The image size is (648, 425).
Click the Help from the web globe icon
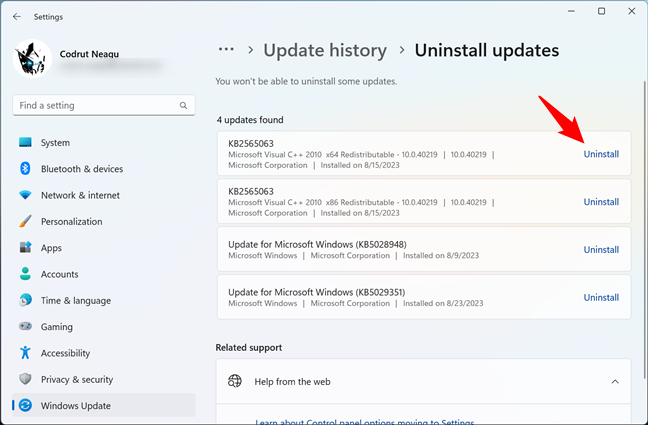pos(235,381)
